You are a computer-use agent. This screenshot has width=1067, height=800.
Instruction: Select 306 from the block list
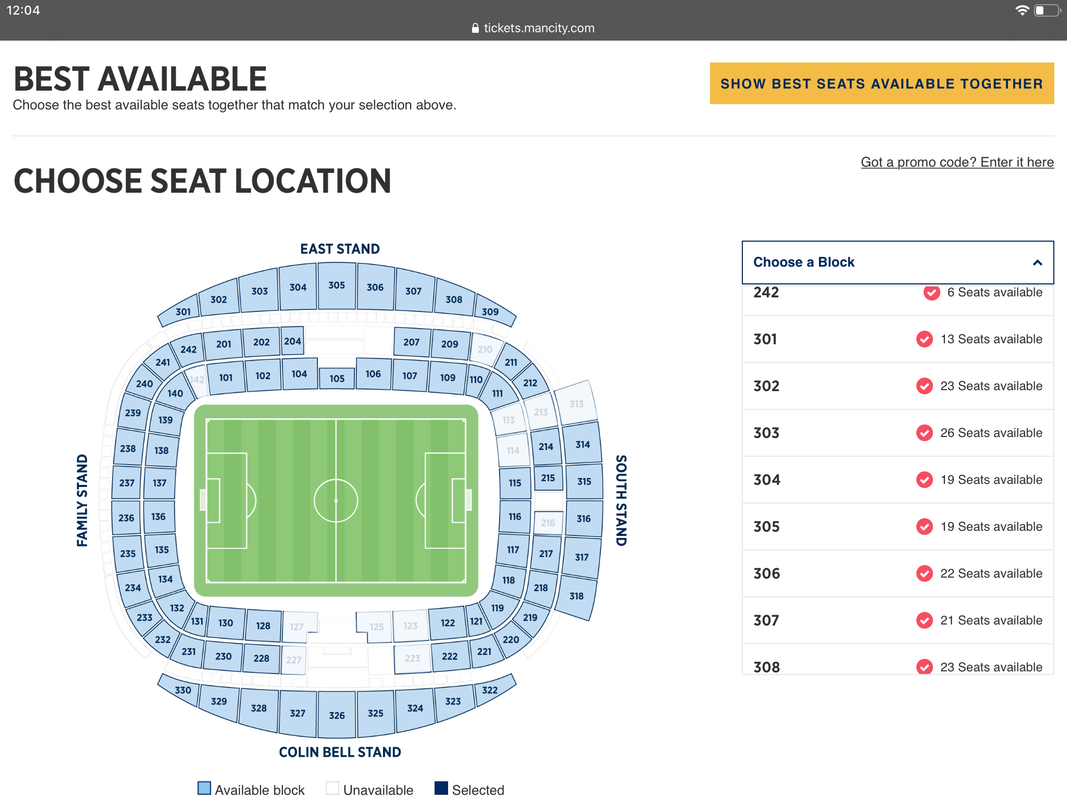pyautogui.click(x=767, y=574)
